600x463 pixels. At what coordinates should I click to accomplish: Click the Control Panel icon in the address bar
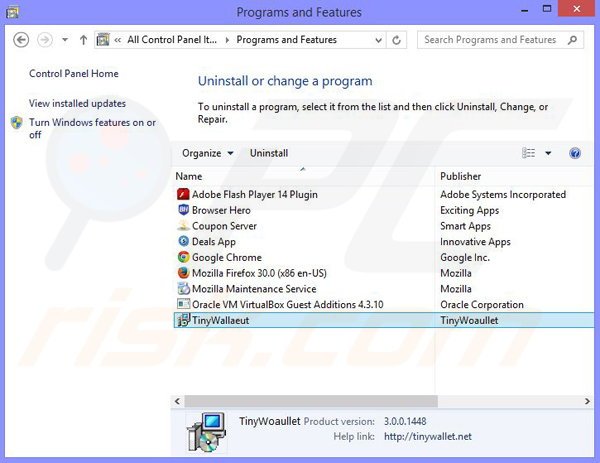point(103,40)
